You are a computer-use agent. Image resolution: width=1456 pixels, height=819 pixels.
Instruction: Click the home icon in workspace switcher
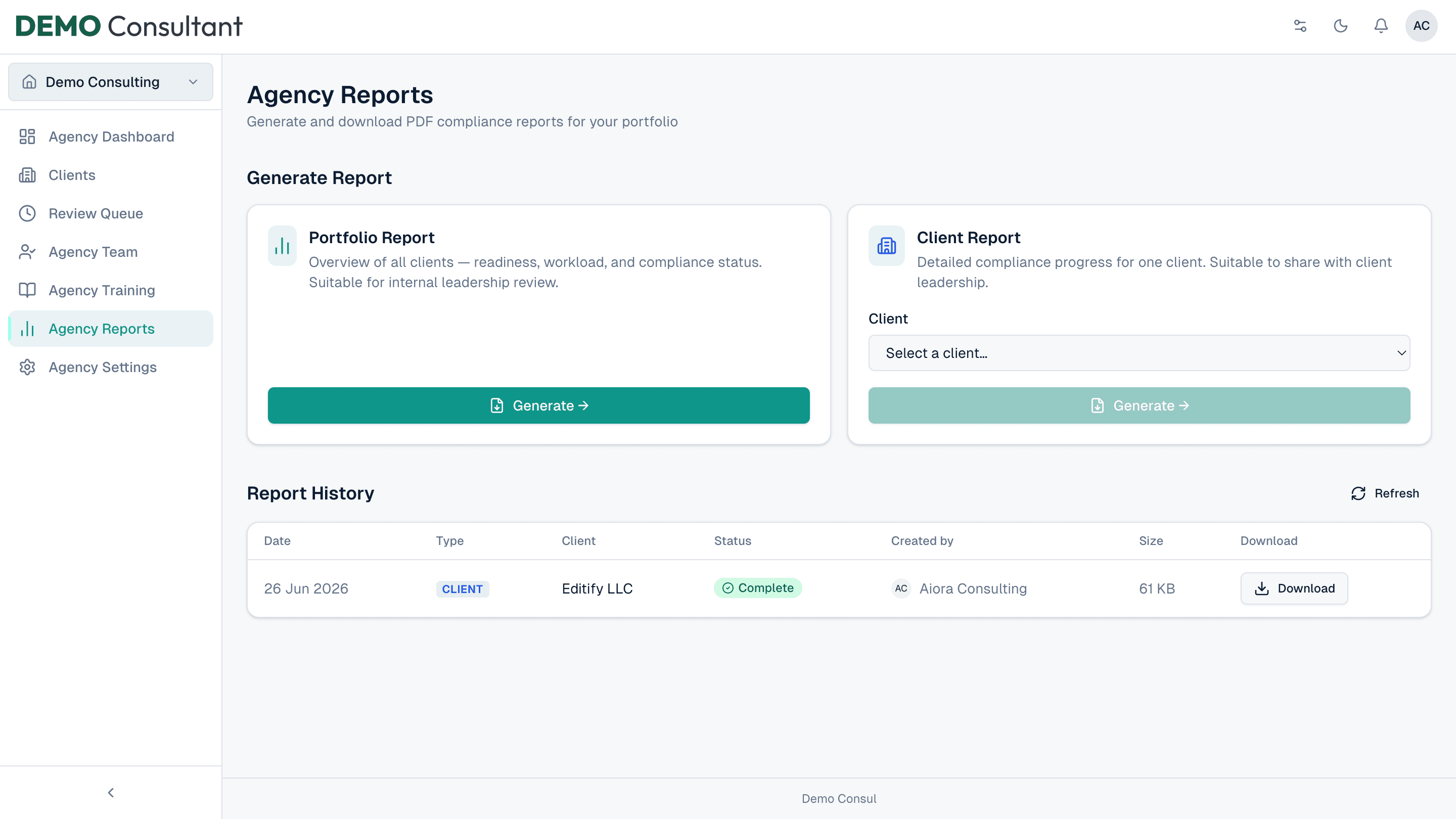29,82
